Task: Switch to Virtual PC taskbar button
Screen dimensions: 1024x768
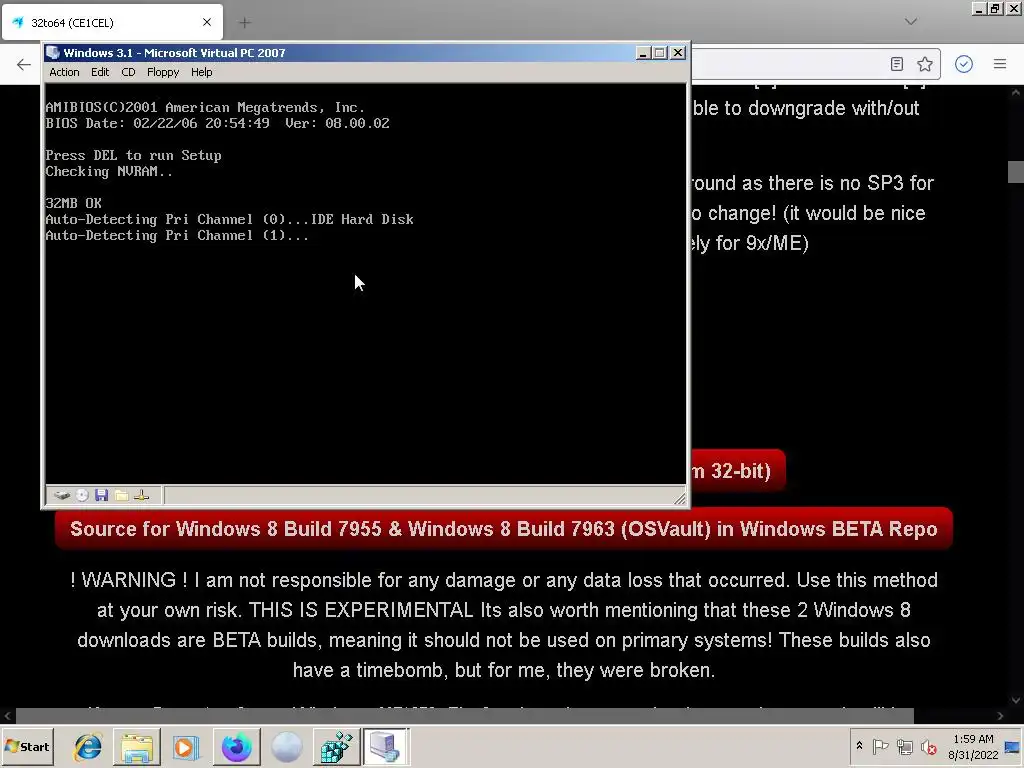Action: coord(385,747)
